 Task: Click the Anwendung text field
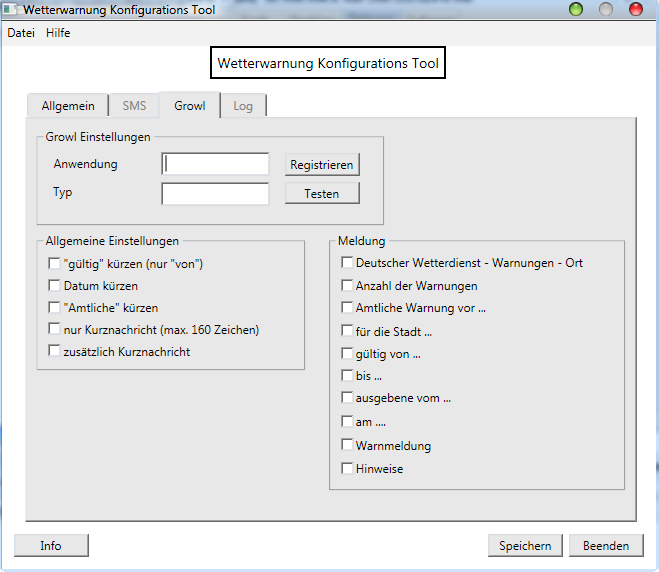(215, 164)
